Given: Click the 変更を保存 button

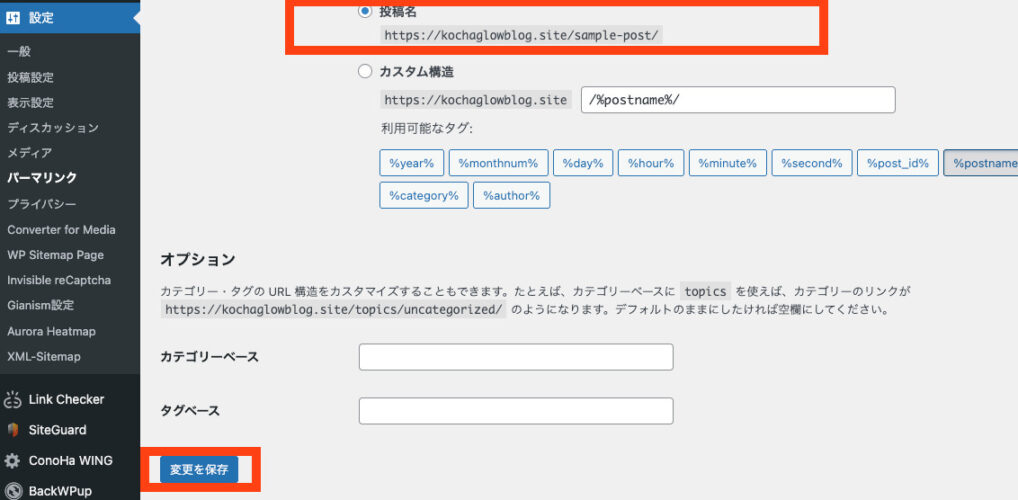Looking at the screenshot, I should pyautogui.click(x=199, y=470).
